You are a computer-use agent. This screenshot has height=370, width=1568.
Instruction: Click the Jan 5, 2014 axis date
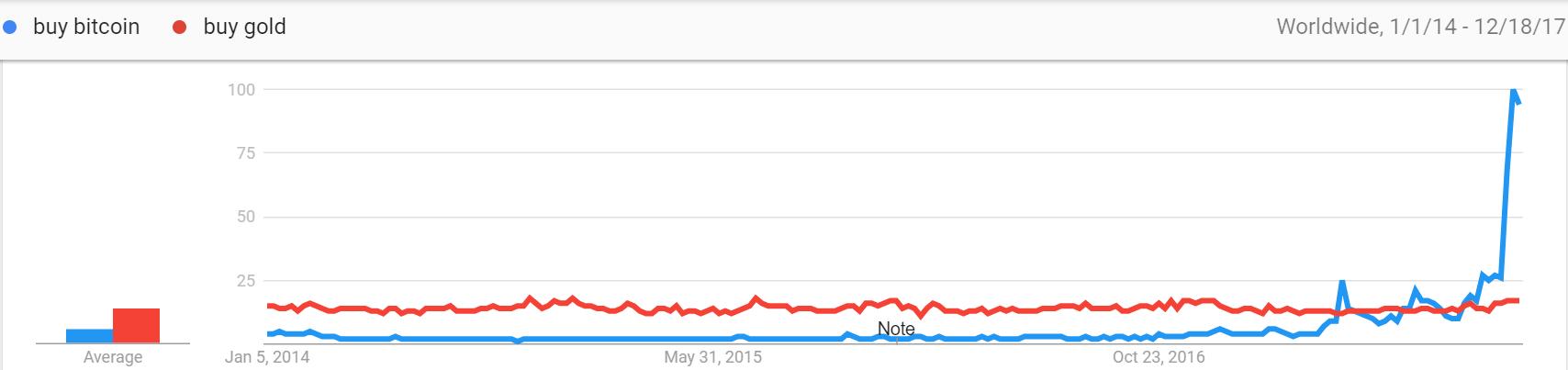pos(267,357)
